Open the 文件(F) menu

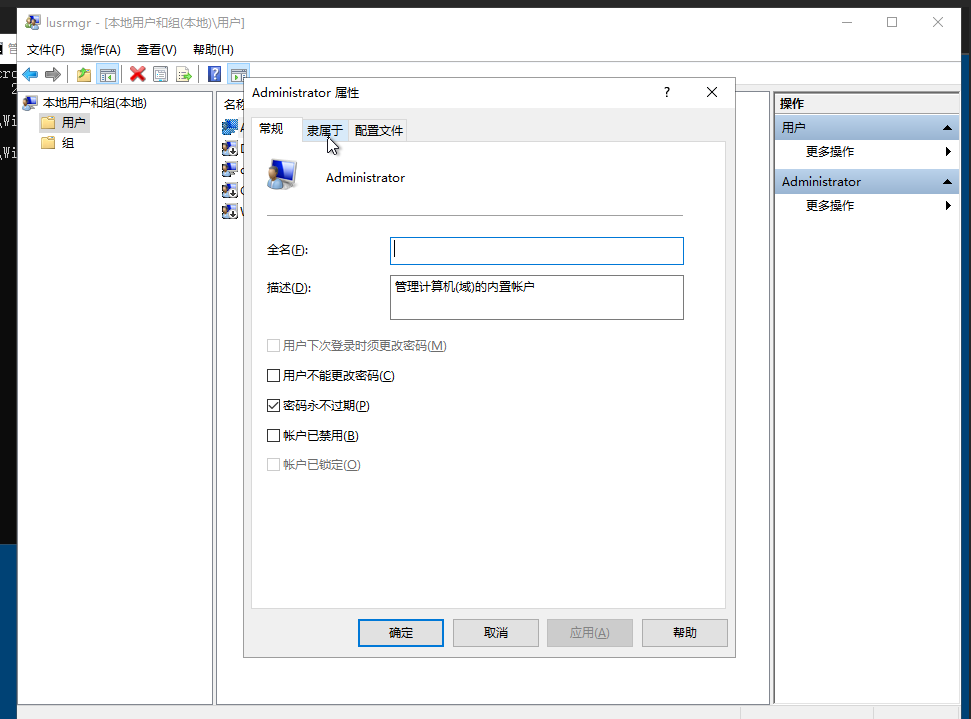pos(45,50)
